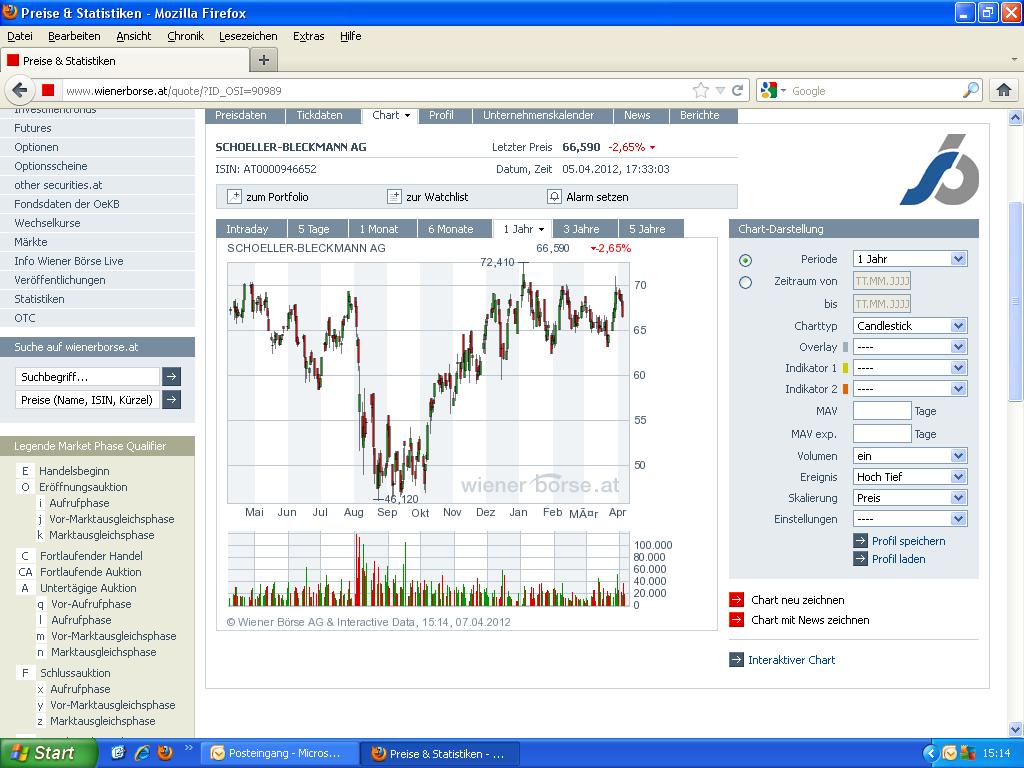This screenshot has width=1024, height=768.
Task: Open Optionsscheine in sidebar
Action: point(51,166)
